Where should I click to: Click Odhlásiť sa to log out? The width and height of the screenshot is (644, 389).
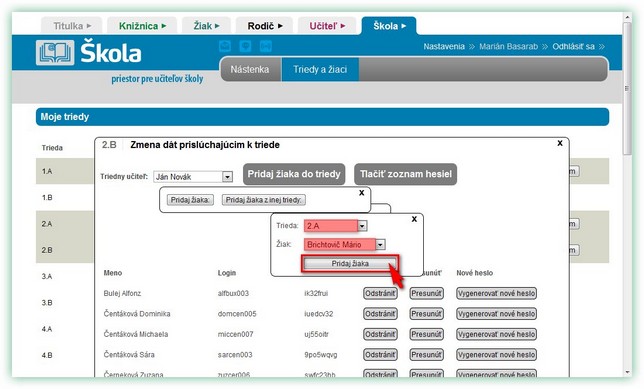pyautogui.click(x=573, y=46)
